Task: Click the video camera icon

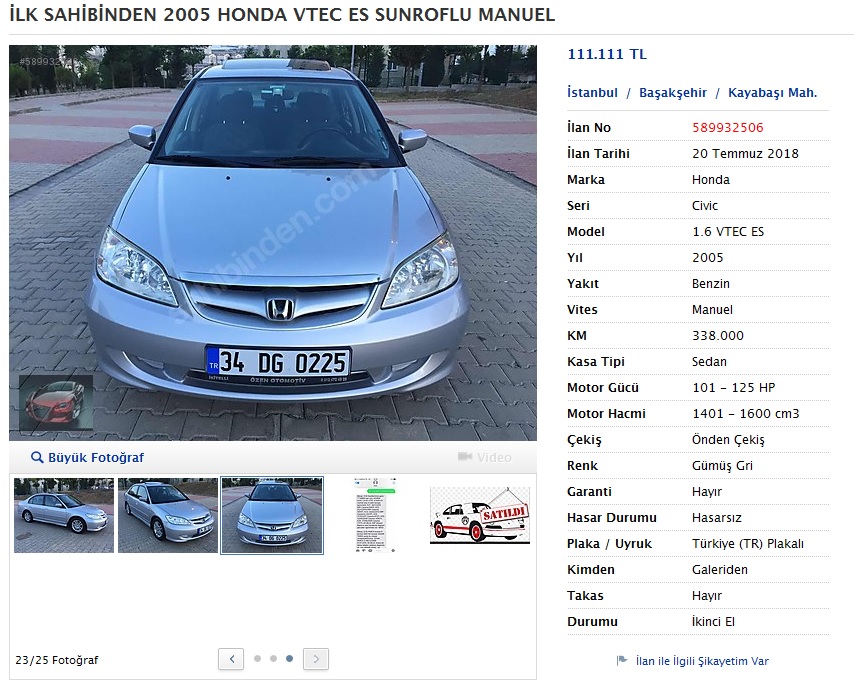Action: pos(465,457)
